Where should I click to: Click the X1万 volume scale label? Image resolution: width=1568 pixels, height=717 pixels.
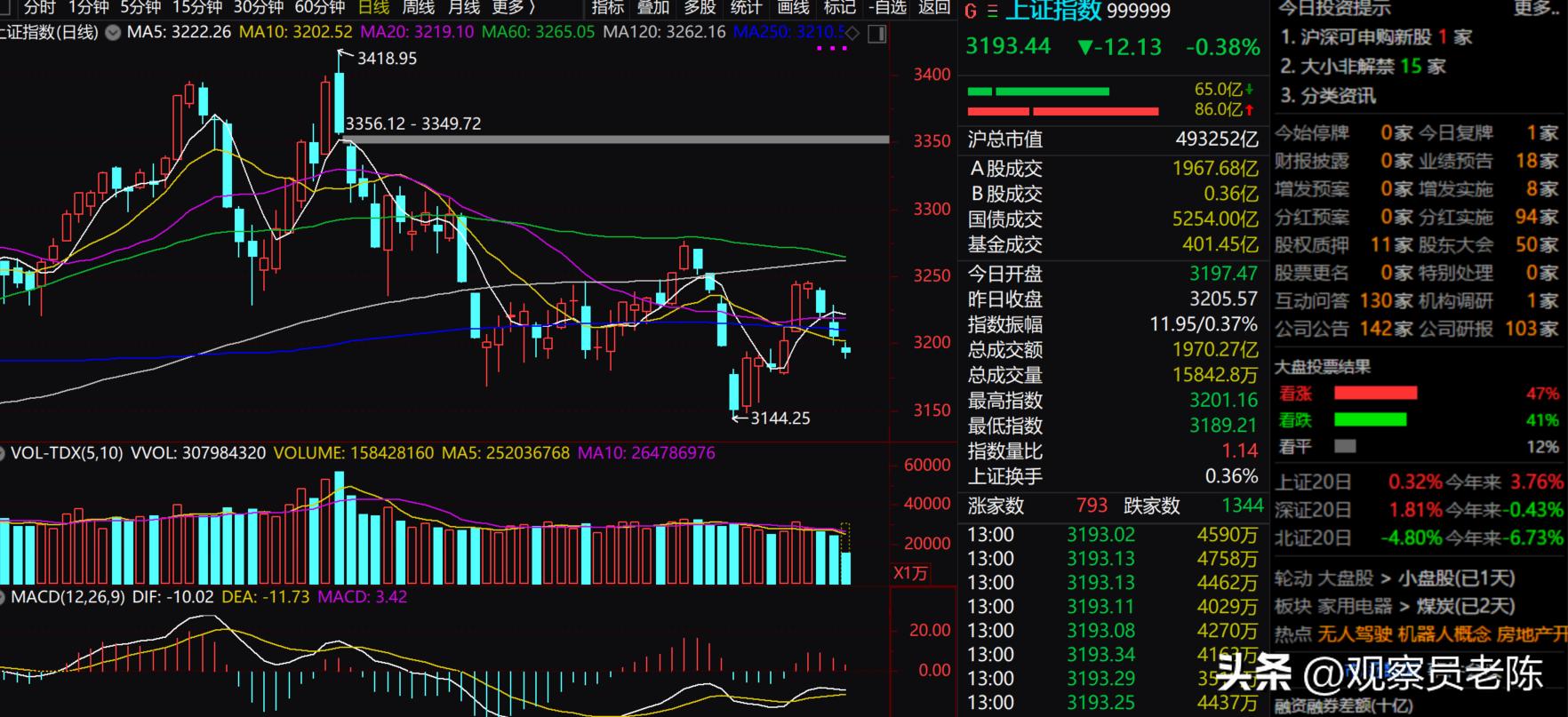coord(910,573)
